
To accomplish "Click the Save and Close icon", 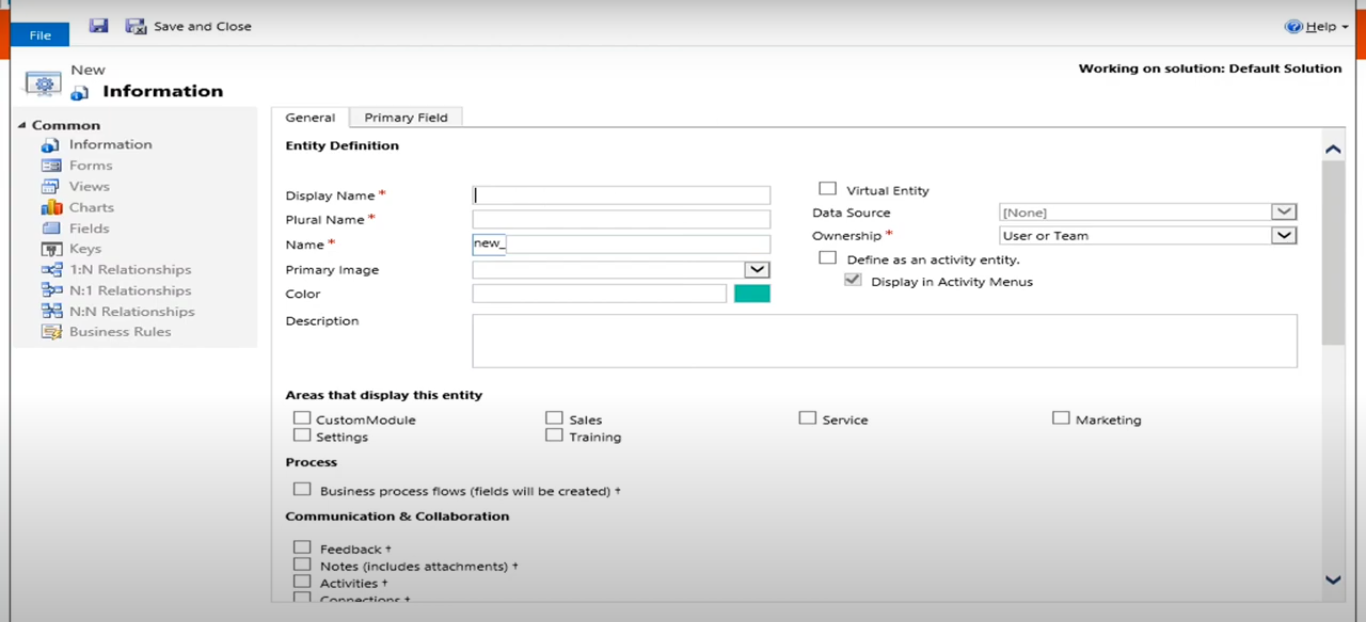I will click(x=136, y=26).
